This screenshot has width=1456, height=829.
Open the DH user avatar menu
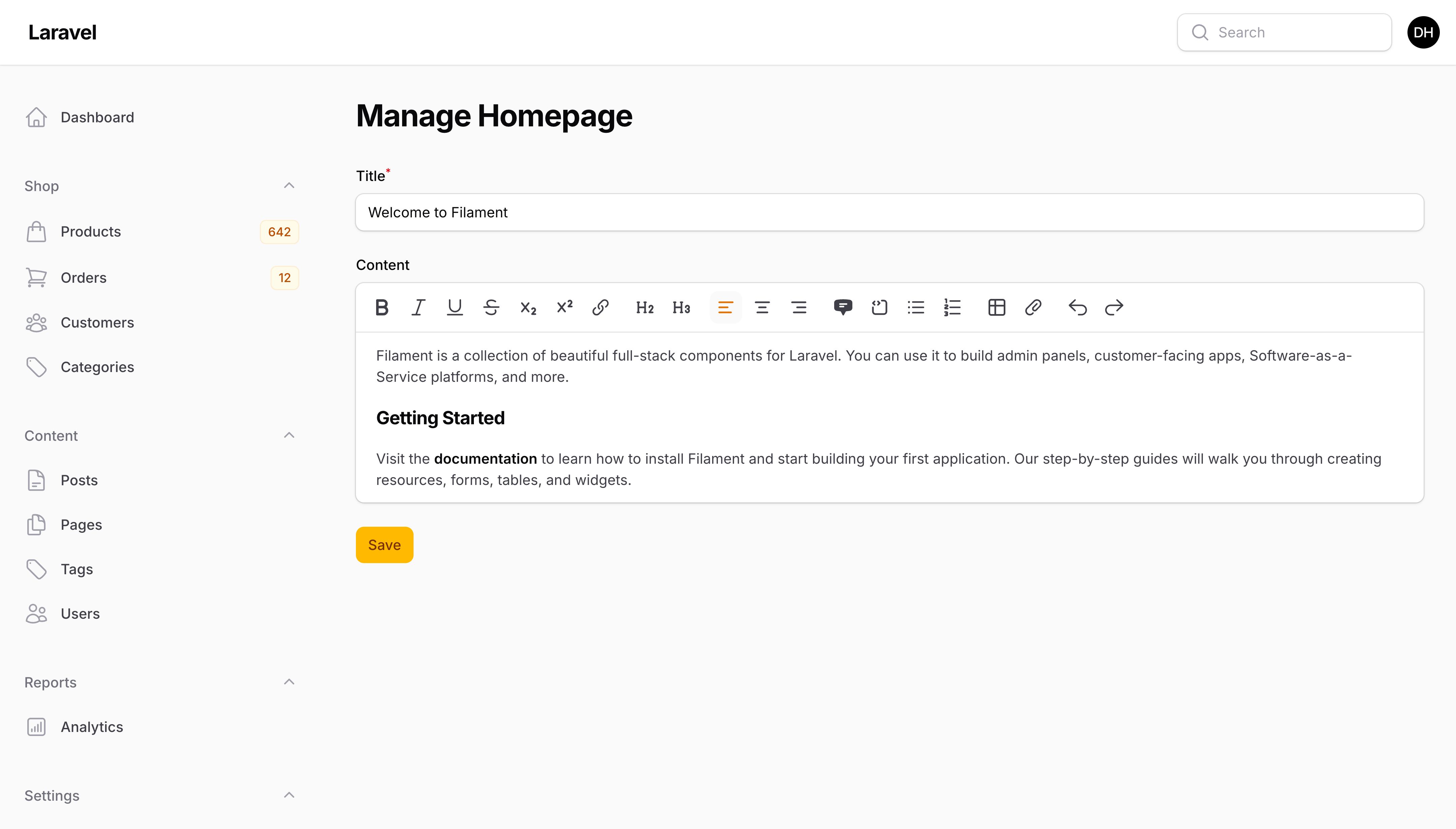tap(1423, 32)
